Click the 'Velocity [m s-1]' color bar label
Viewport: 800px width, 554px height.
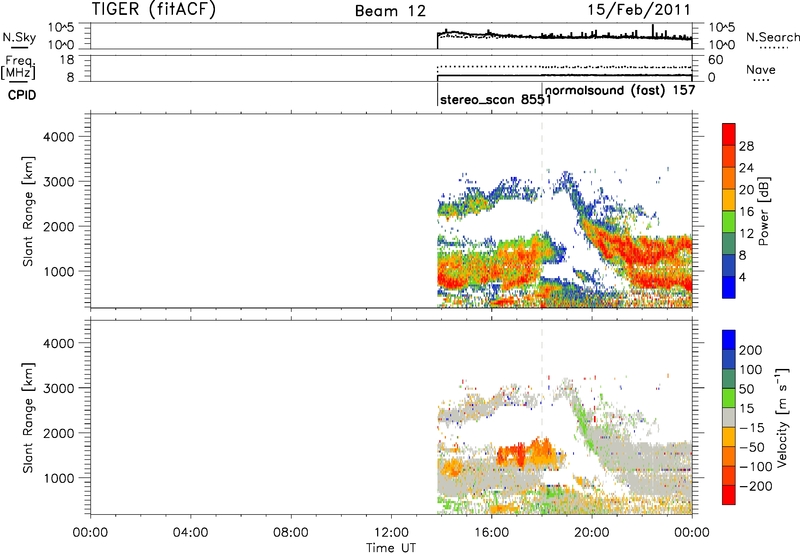(782, 418)
